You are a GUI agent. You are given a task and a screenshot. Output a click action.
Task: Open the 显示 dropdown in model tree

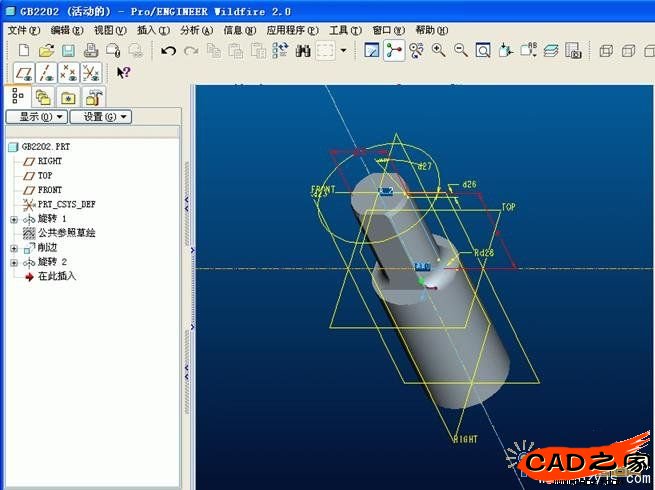(x=36, y=117)
